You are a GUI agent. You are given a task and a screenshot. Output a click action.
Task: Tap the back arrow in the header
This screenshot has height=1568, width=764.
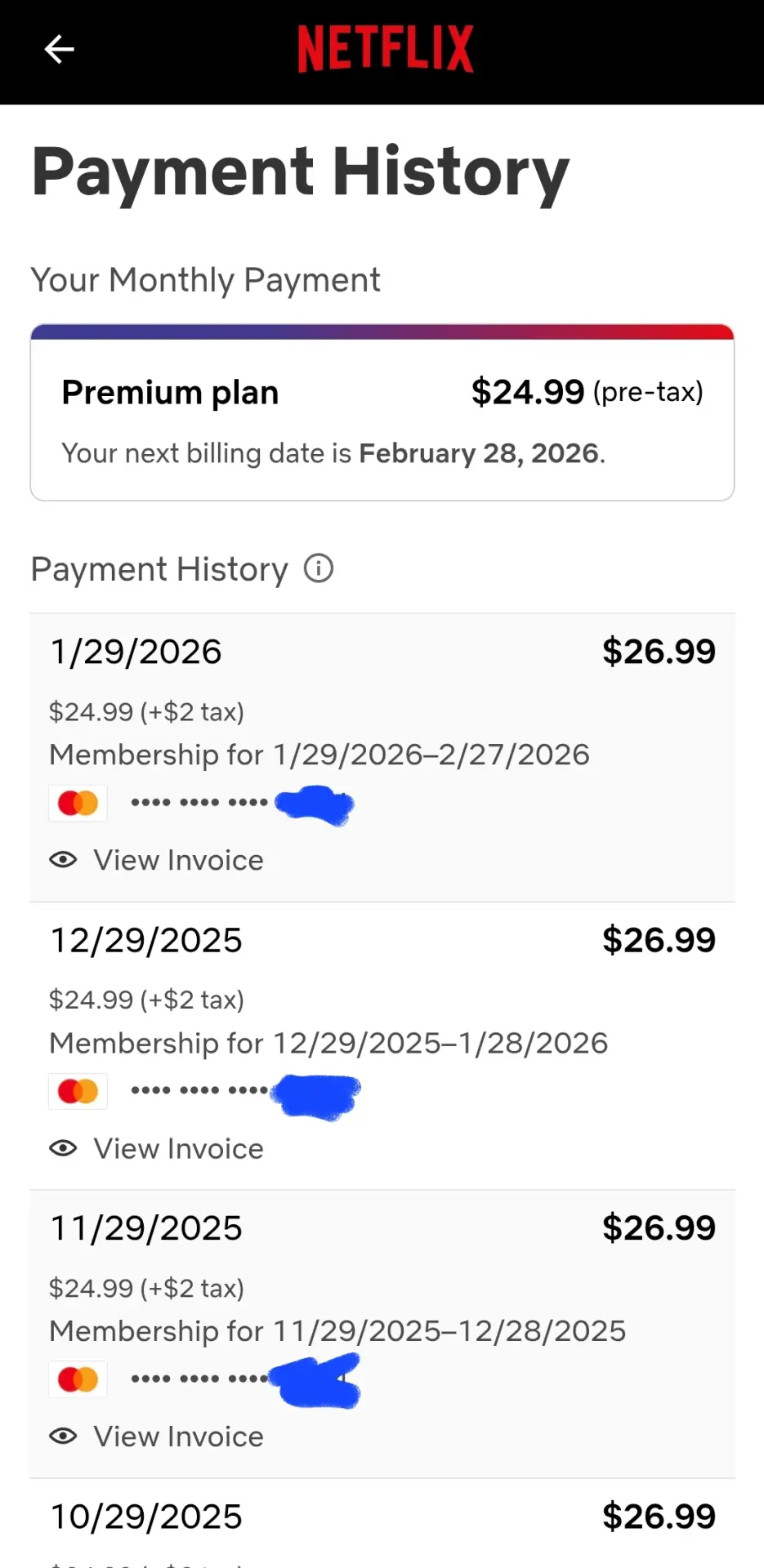[x=59, y=49]
